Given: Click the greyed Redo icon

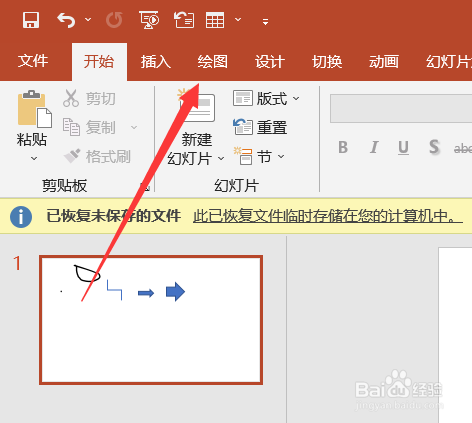Looking at the screenshot, I should coord(114,20).
